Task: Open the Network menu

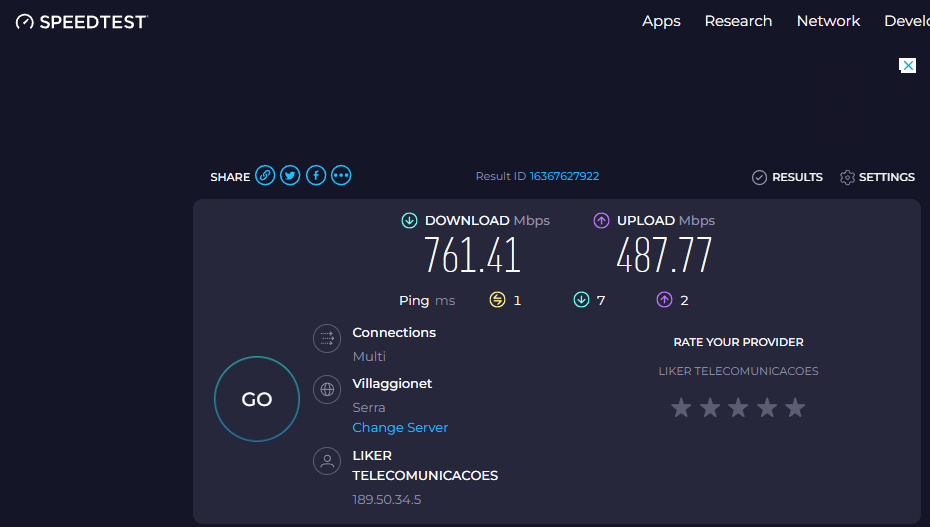Action: coord(829,21)
